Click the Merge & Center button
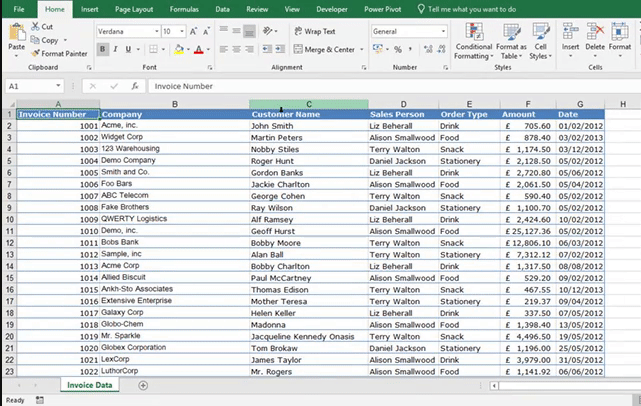The width and height of the screenshot is (641, 406). (327, 49)
